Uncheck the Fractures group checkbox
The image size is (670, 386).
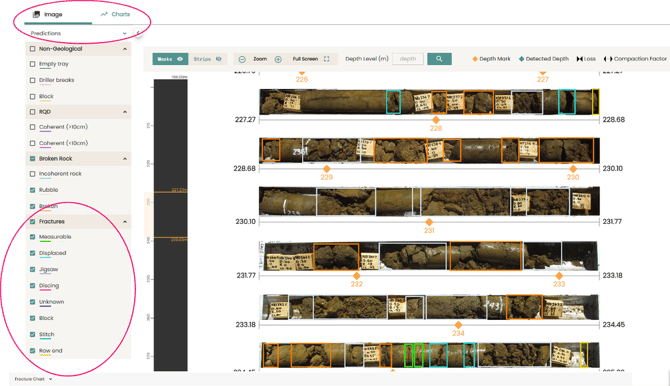tap(32, 222)
